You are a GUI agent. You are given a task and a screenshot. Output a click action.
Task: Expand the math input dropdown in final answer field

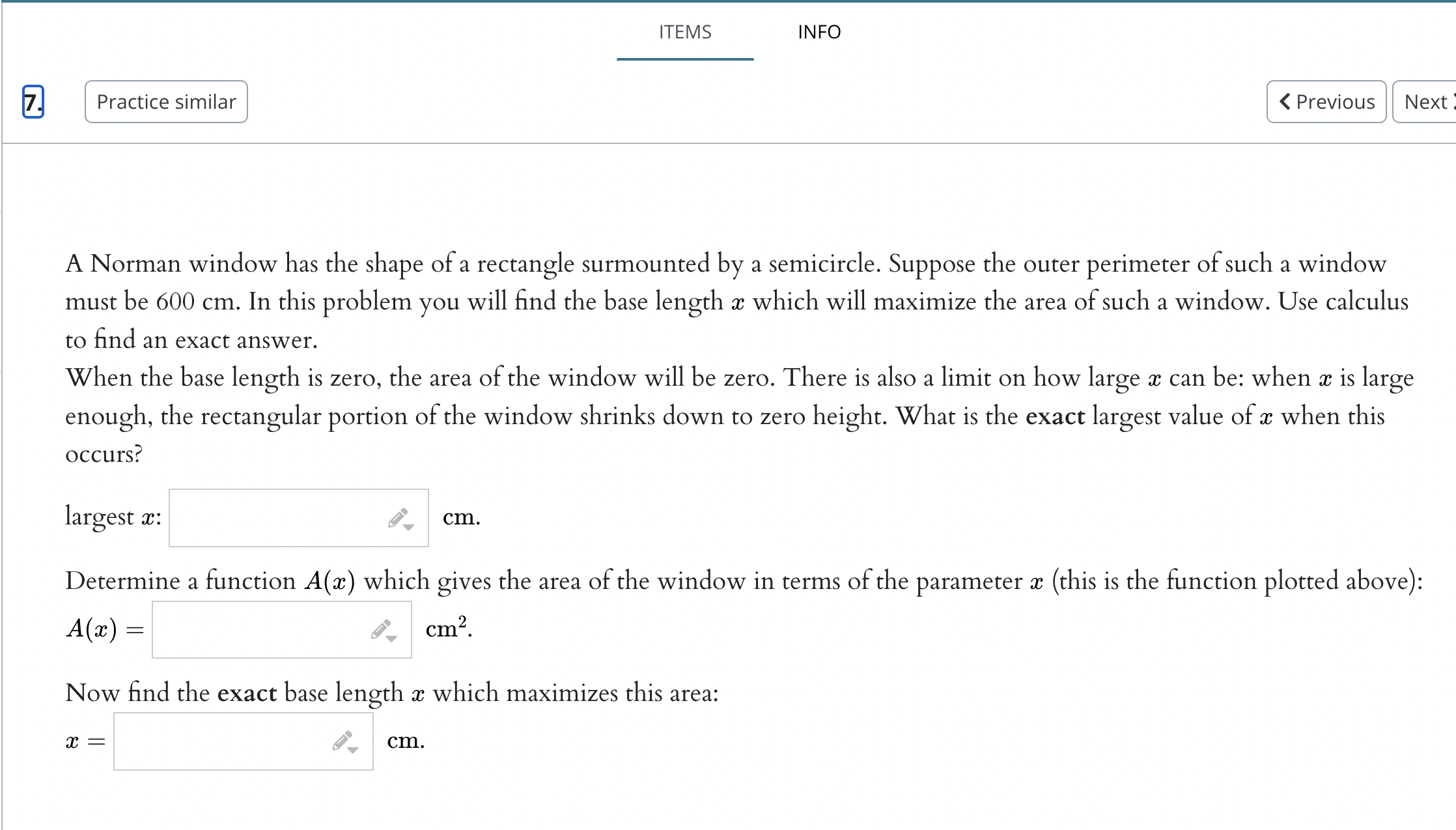[354, 749]
